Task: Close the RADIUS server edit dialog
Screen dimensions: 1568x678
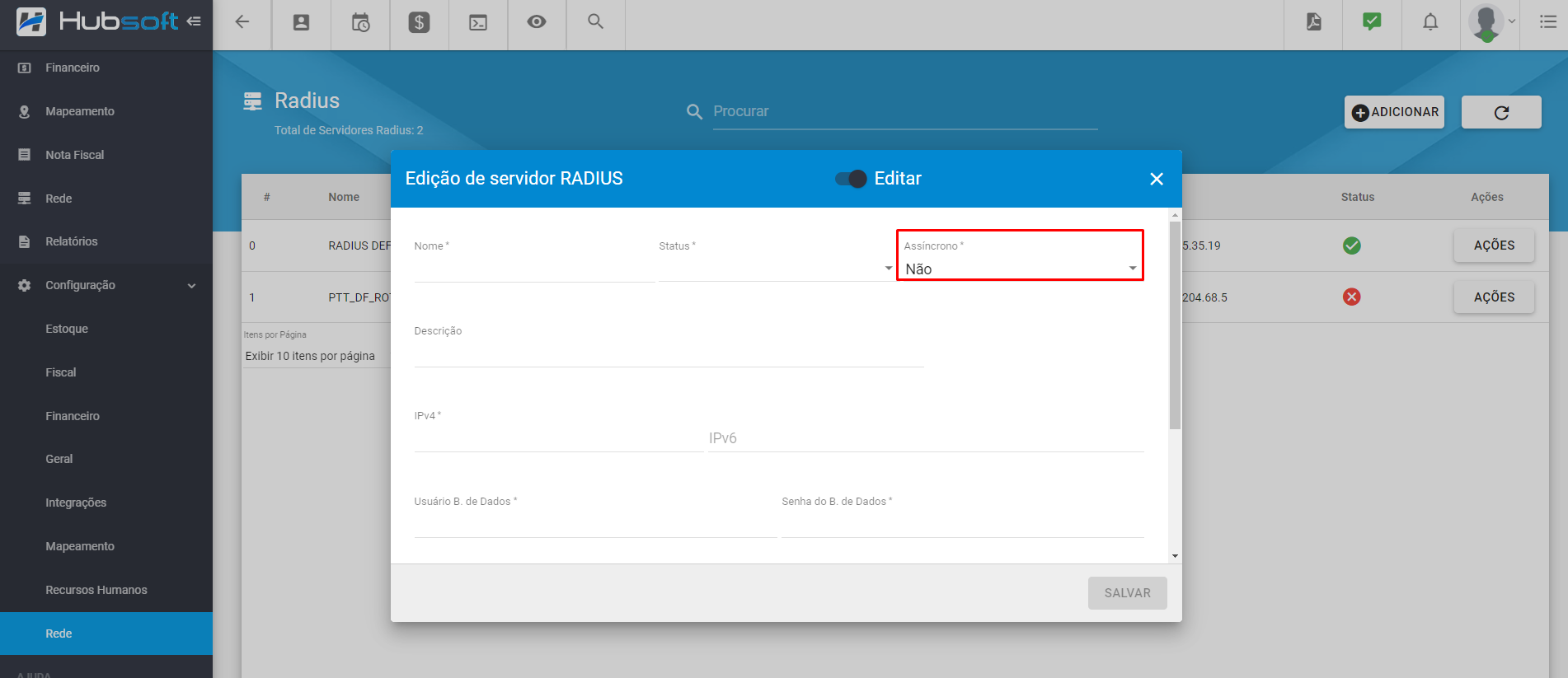Action: pyautogui.click(x=1157, y=179)
